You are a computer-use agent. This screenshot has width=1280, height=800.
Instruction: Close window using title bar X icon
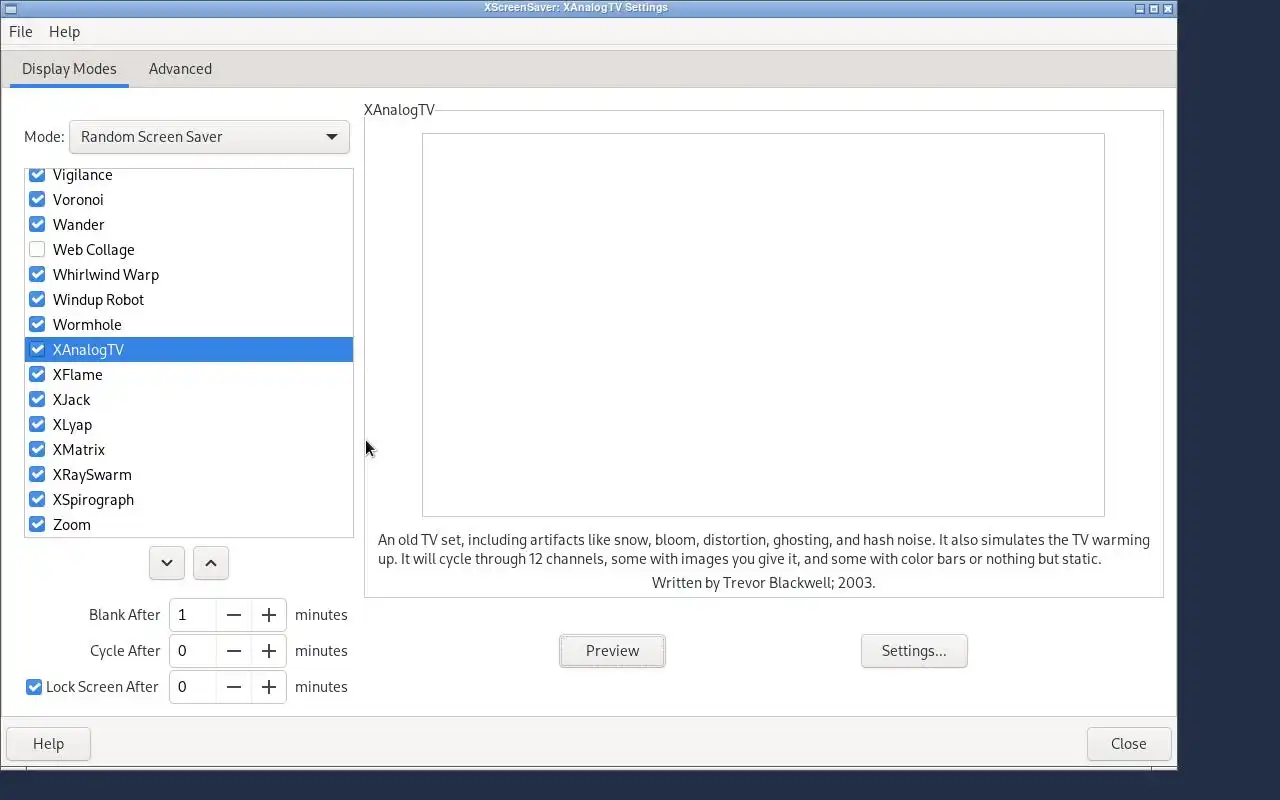(x=1168, y=8)
